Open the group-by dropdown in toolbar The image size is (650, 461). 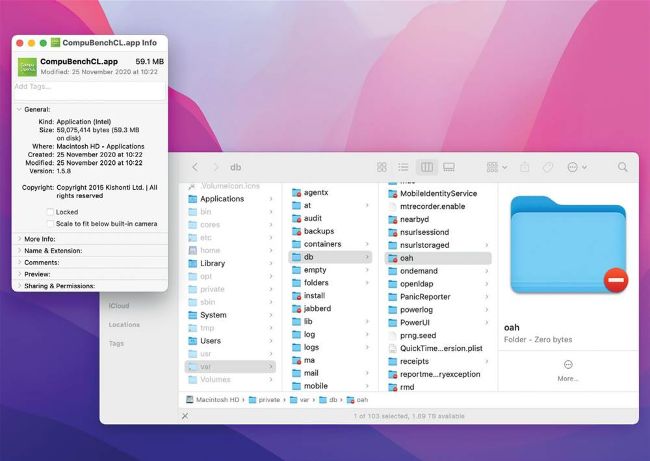pyautogui.click(x=494, y=167)
